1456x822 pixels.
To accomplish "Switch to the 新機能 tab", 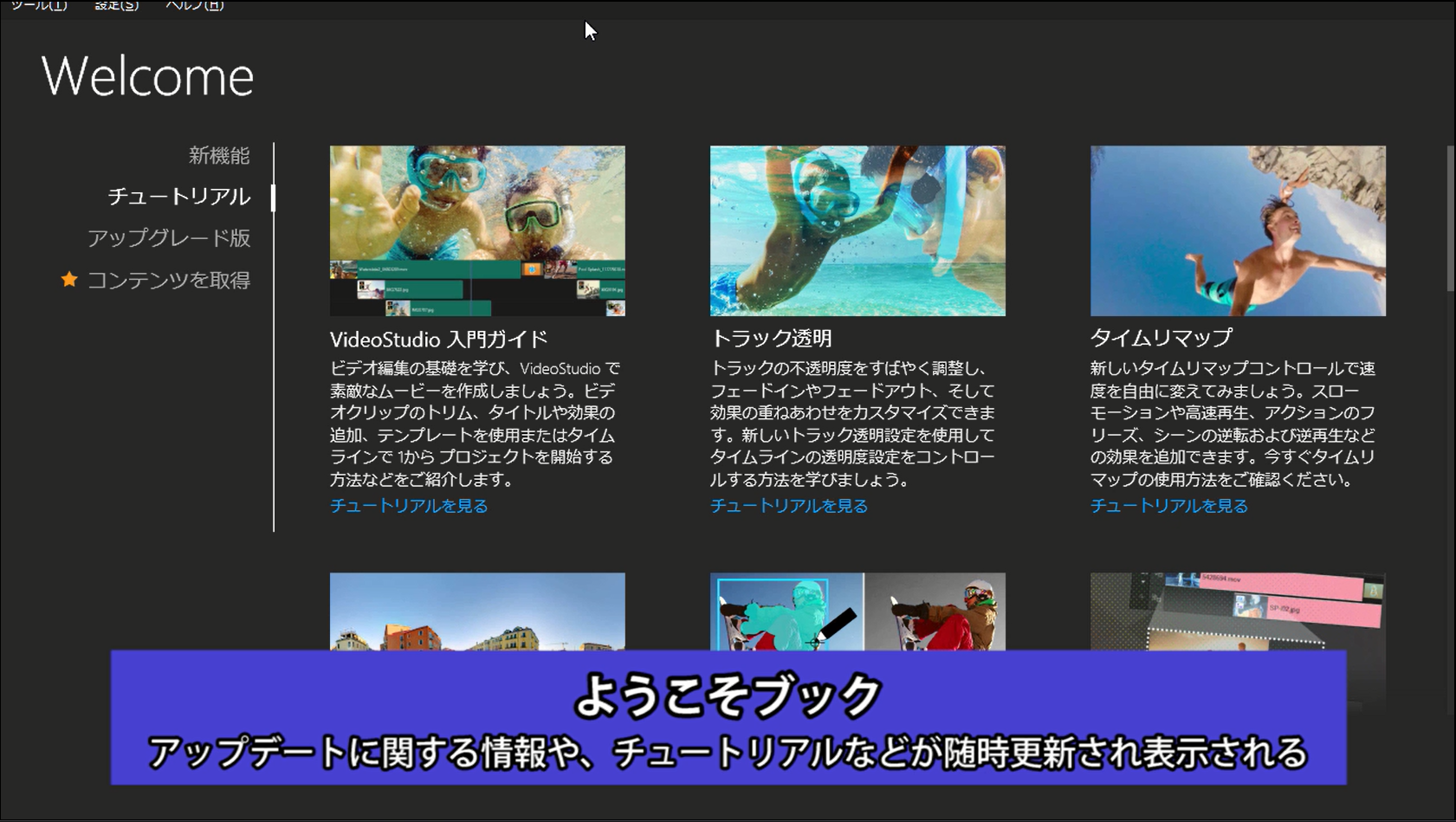I will pos(219,156).
